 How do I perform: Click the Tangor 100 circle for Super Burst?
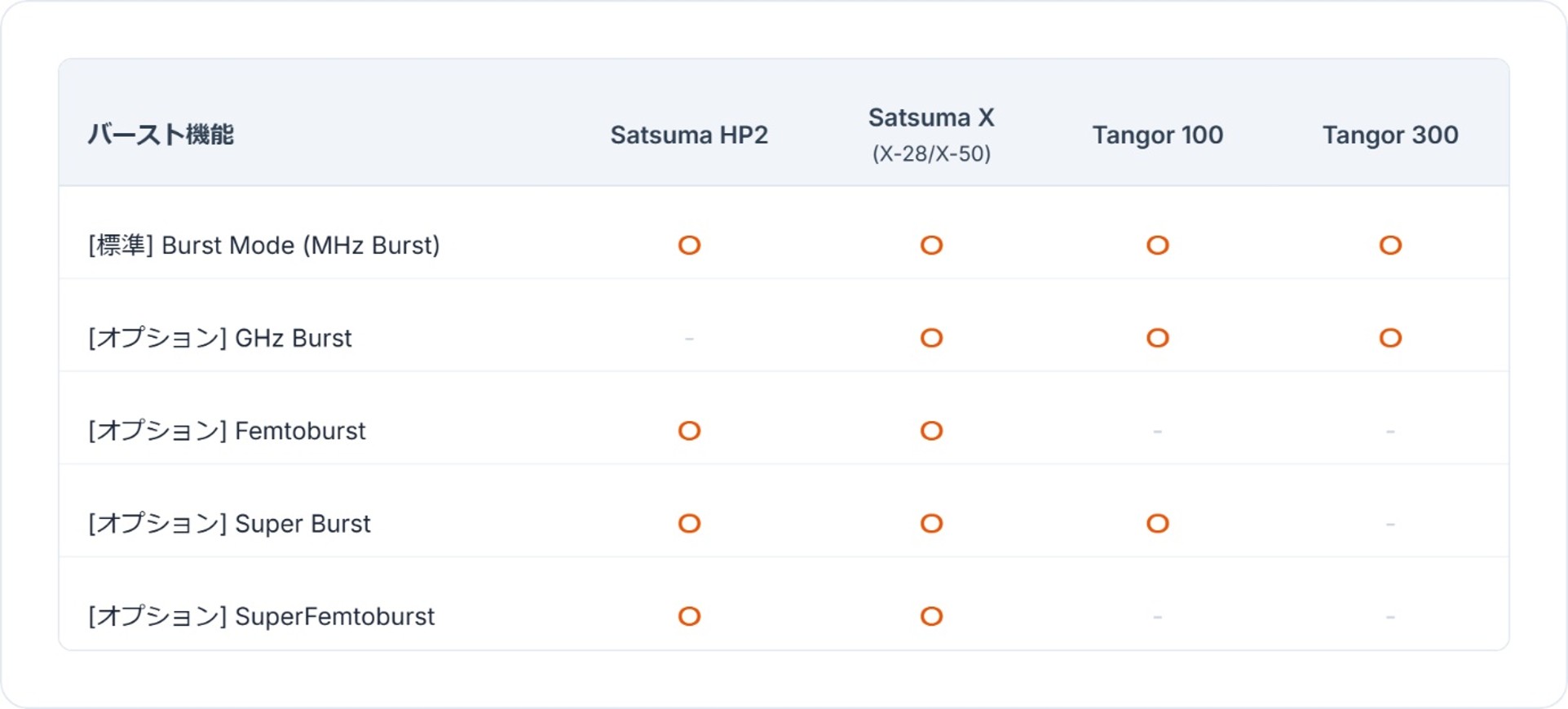click(x=1157, y=523)
